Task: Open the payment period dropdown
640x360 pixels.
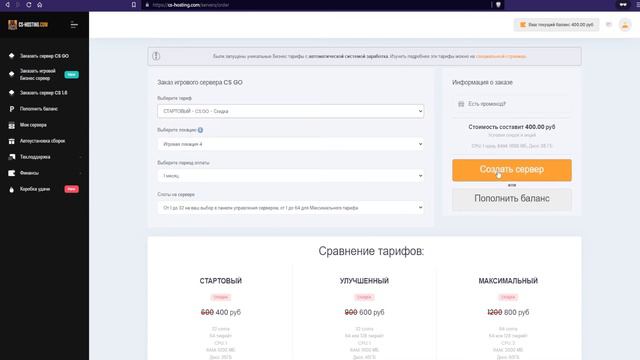Action: [290, 176]
